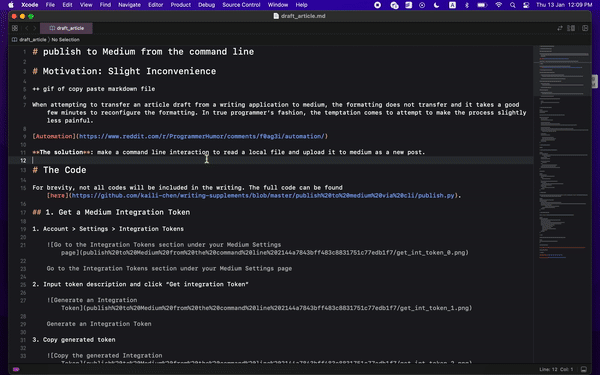This screenshot has height=375, width=600.
Task: Click the WeChat menu bar icon
Action: point(394,5)
